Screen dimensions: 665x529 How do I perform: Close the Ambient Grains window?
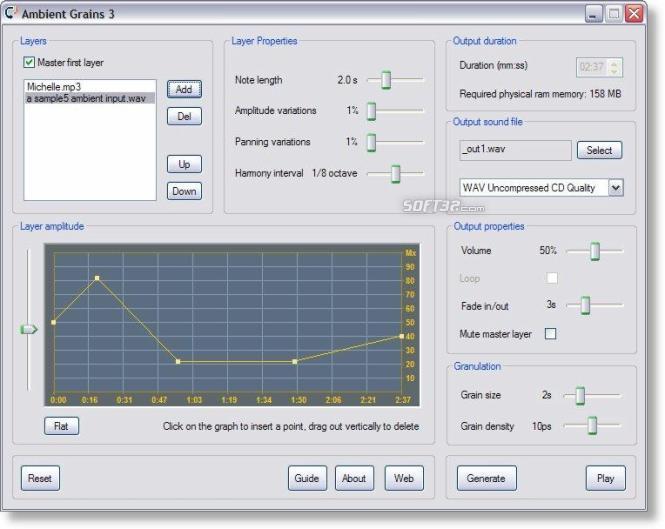[634, 14]
